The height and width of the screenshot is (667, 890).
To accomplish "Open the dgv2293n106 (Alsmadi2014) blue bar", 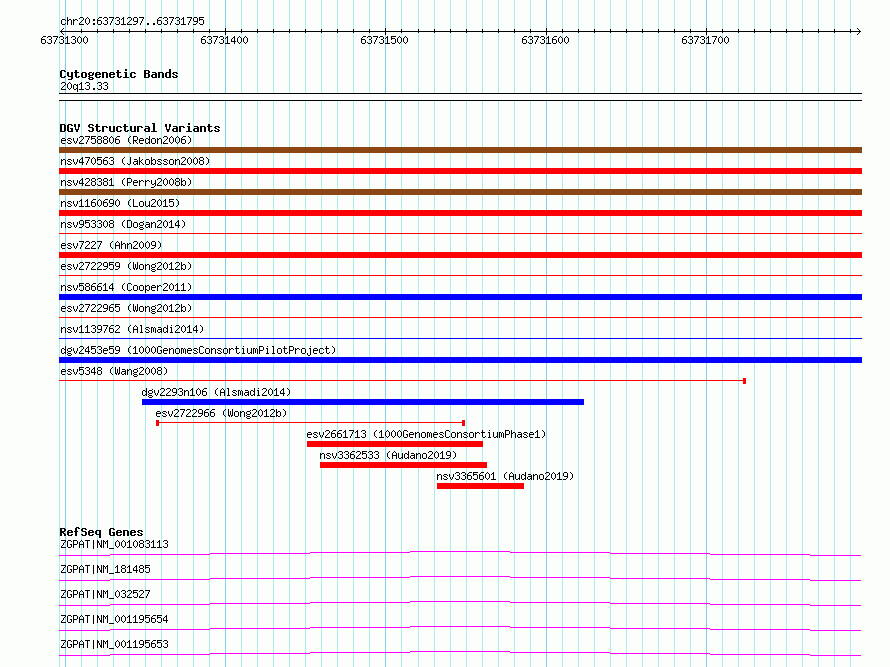I will pos(363,402).
